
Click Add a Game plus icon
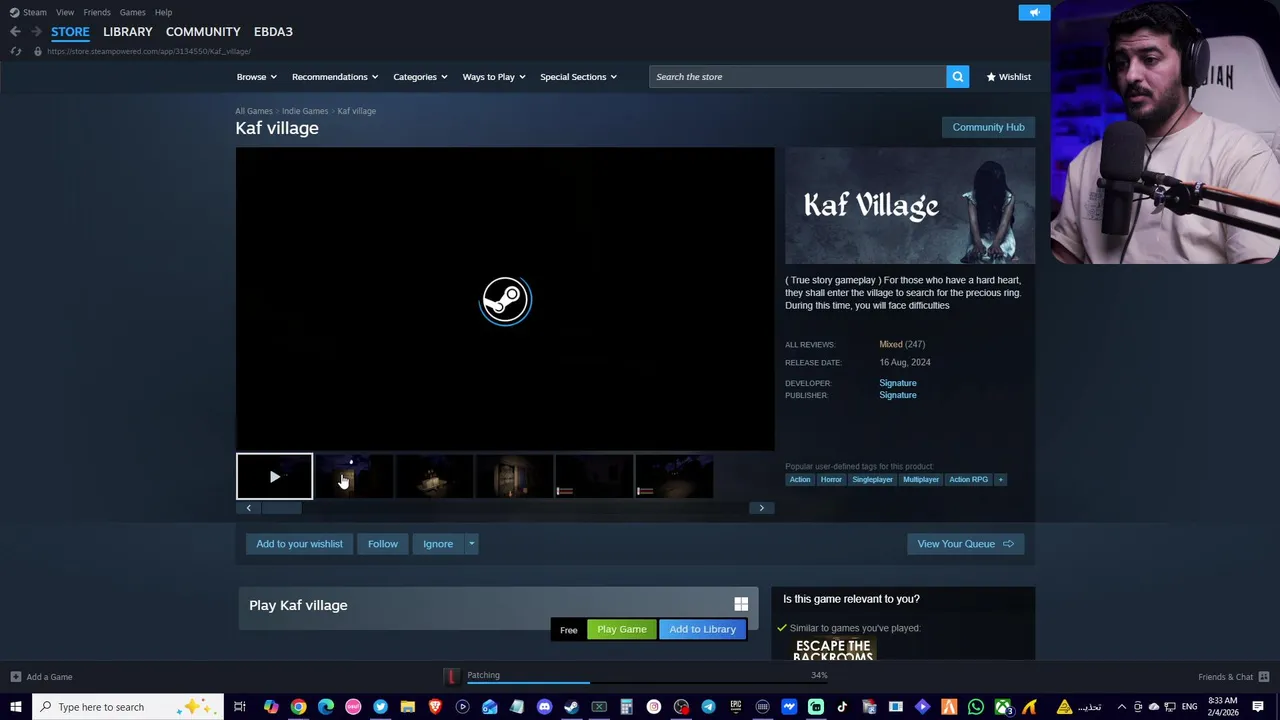[x=15, y=677]
